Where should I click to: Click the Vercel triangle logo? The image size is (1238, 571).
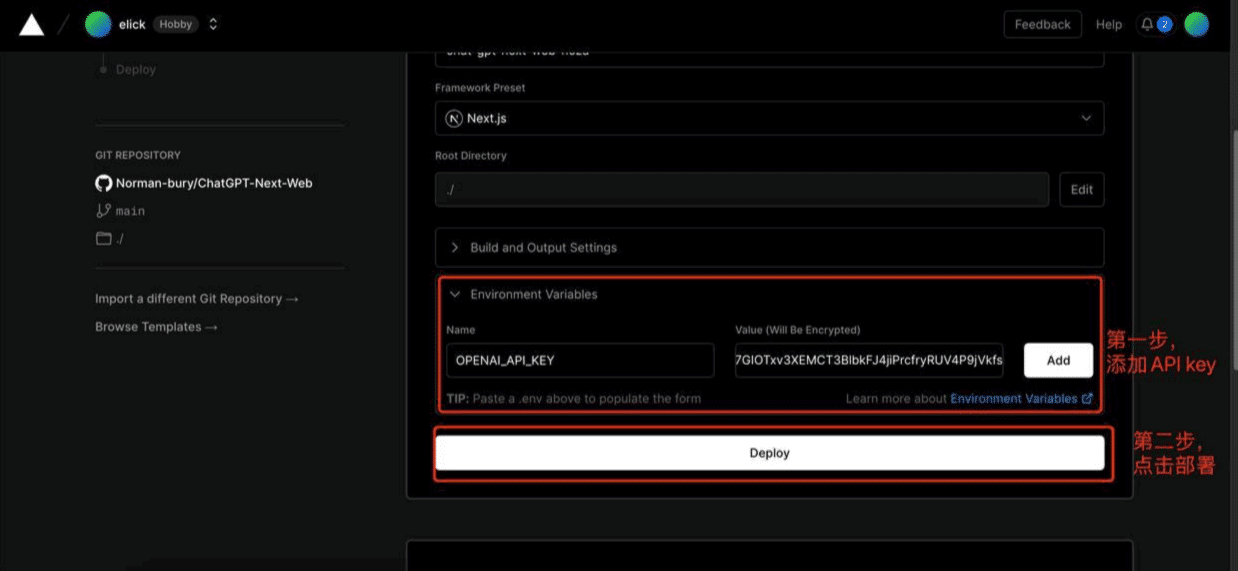click(32, 25)
